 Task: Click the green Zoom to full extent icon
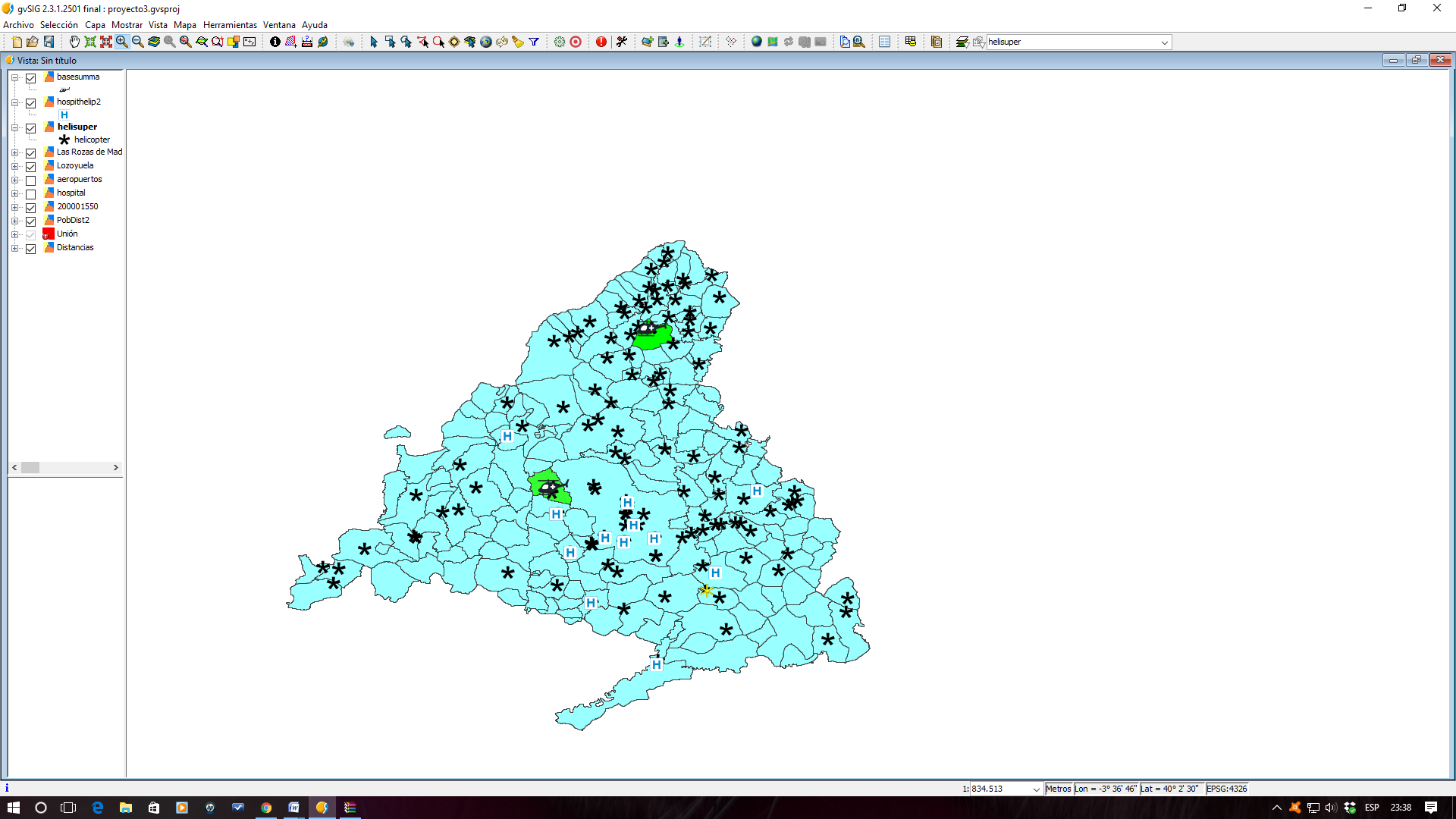(90, 42)
